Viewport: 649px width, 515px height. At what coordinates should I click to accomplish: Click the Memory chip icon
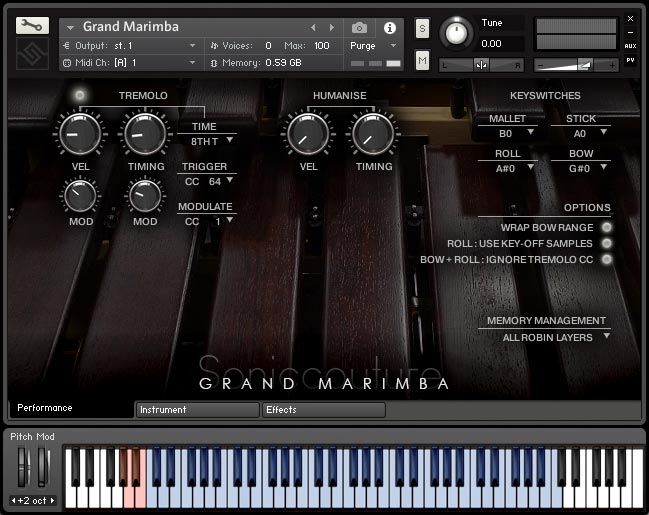point(214,63)
